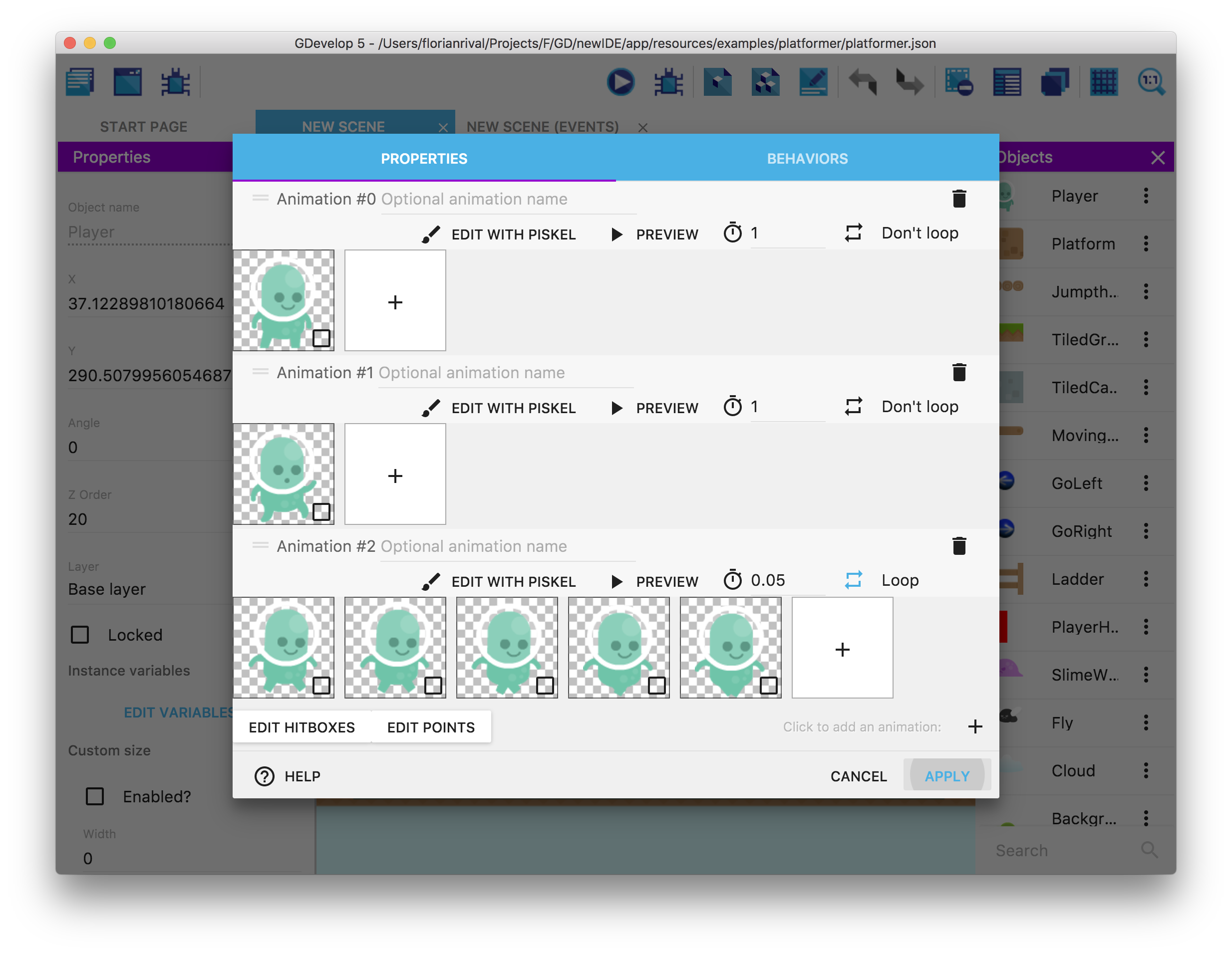
Task: Click the Edit Hitboxes button
Action: pos(302,727)
